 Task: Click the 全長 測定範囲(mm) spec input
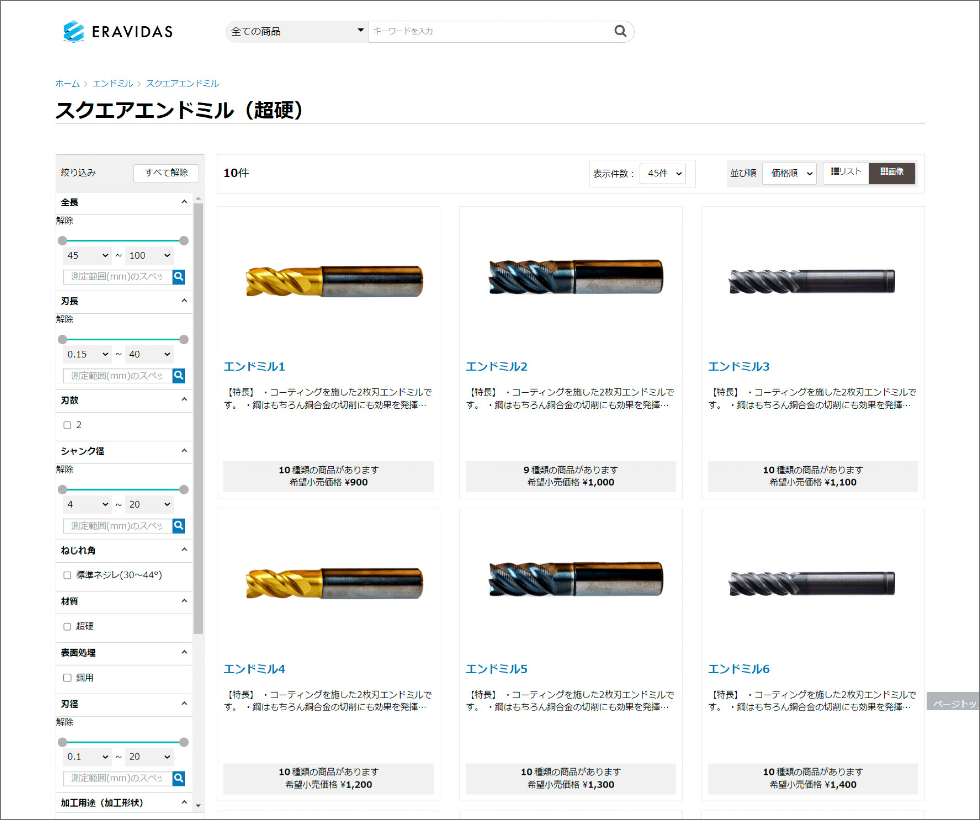pos(118,276)
